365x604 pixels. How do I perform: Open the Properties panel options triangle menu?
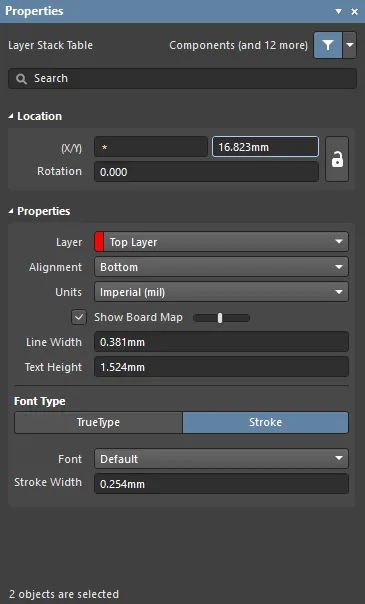click(x=338, y=12)
